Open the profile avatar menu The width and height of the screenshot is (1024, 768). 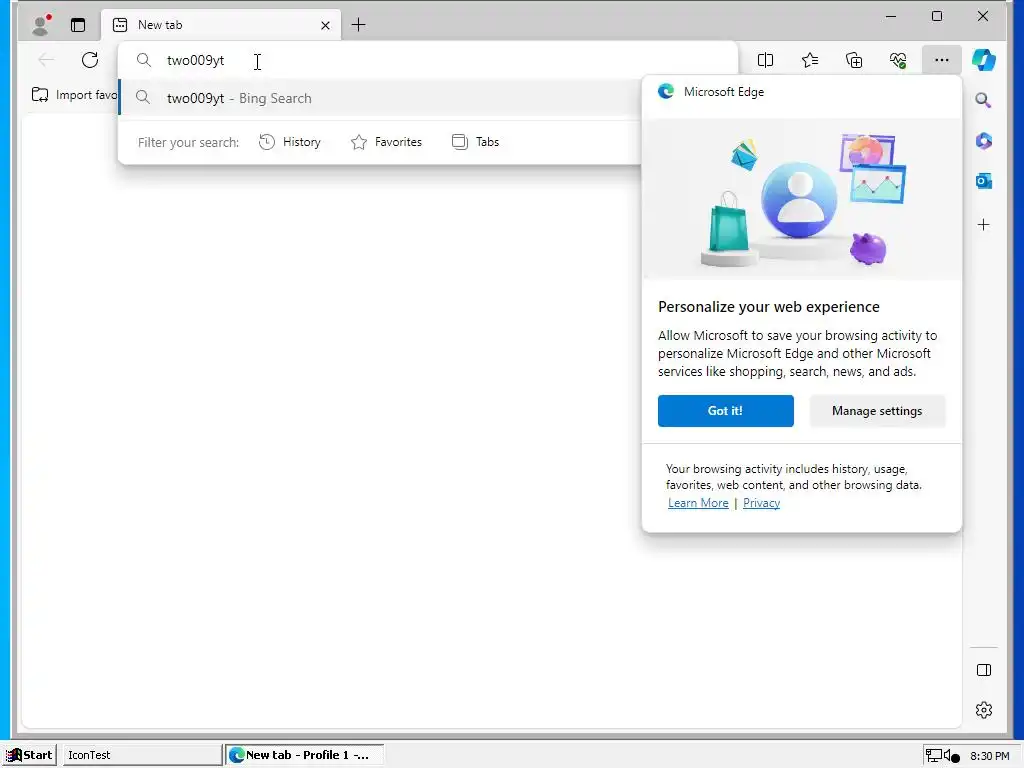tap(42, 25)
